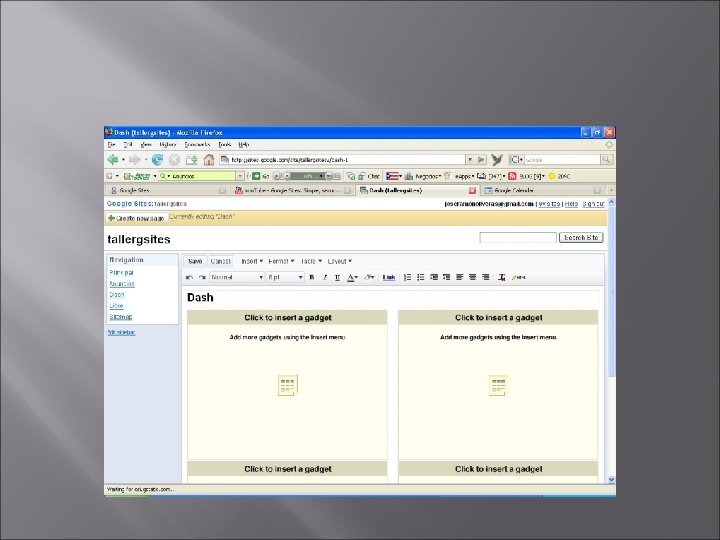
Task: Open the home page icon
Action: tap(209, 160)
